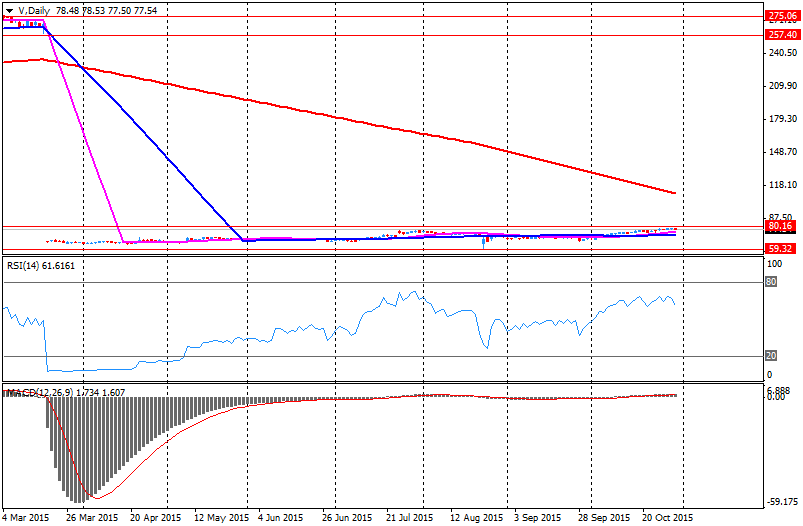The width and height of the screenshot is (803, 526).
Task: Select the 20 Apr 2015 date label
Action: [x=155, y=518]
